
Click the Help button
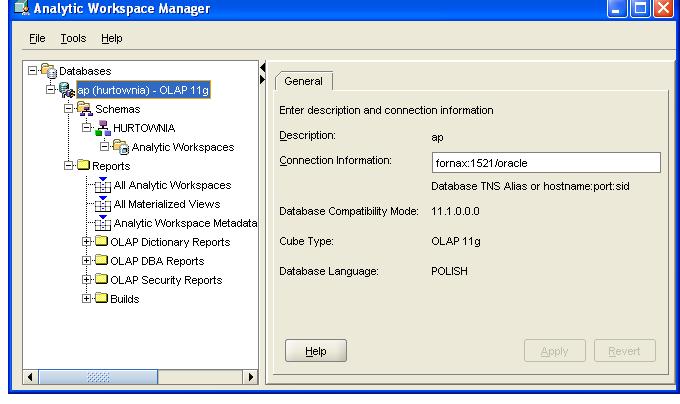[316, 351]
